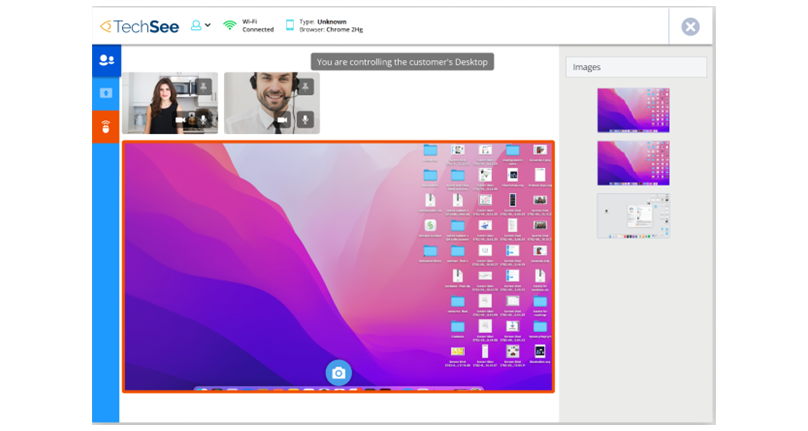Screen dimensions: 808x431
Task: Click the 'Browser: Chrome' text
Action: pyautogui.click(x=331, y=29)
